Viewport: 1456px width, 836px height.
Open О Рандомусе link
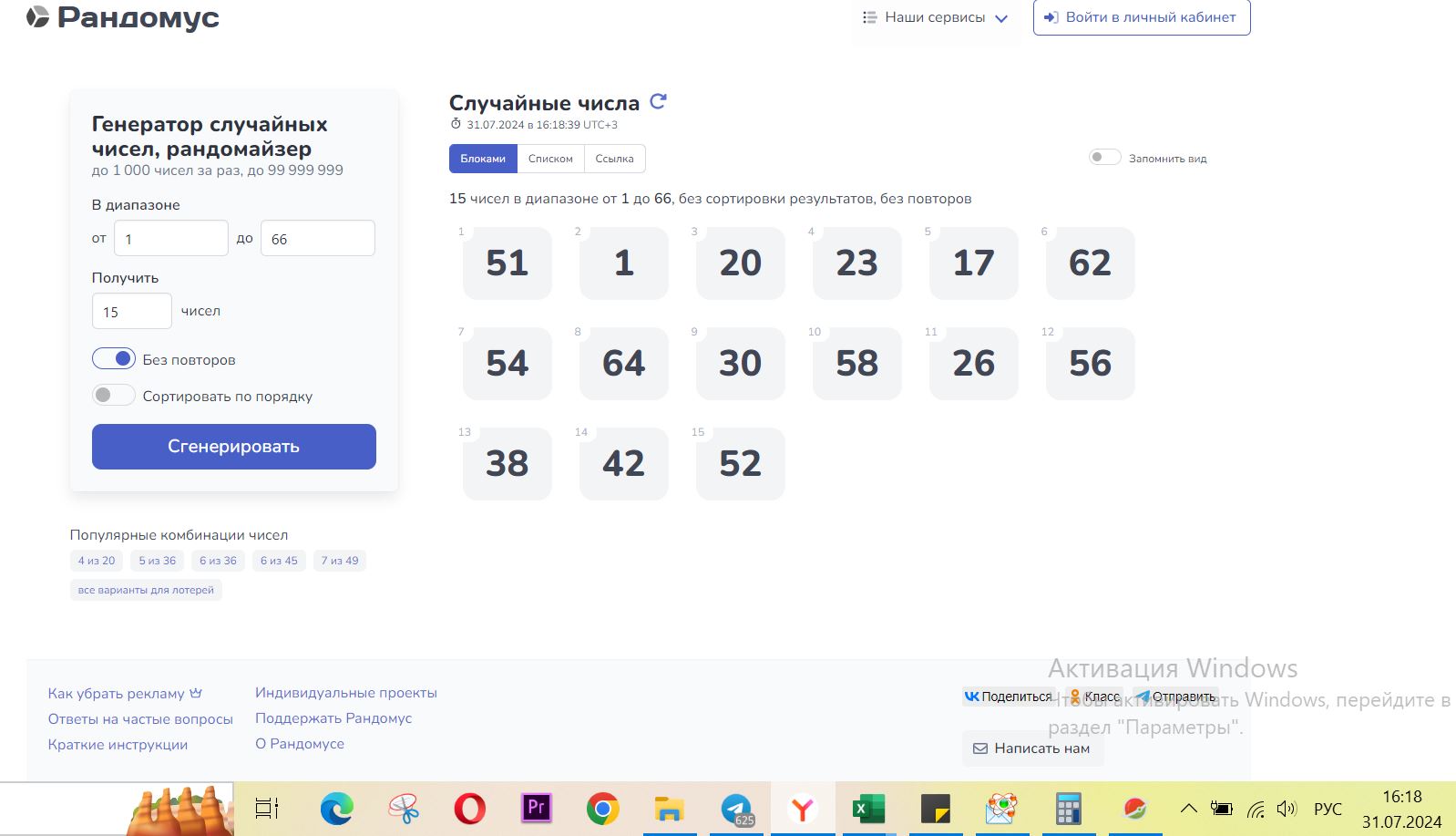300,744
